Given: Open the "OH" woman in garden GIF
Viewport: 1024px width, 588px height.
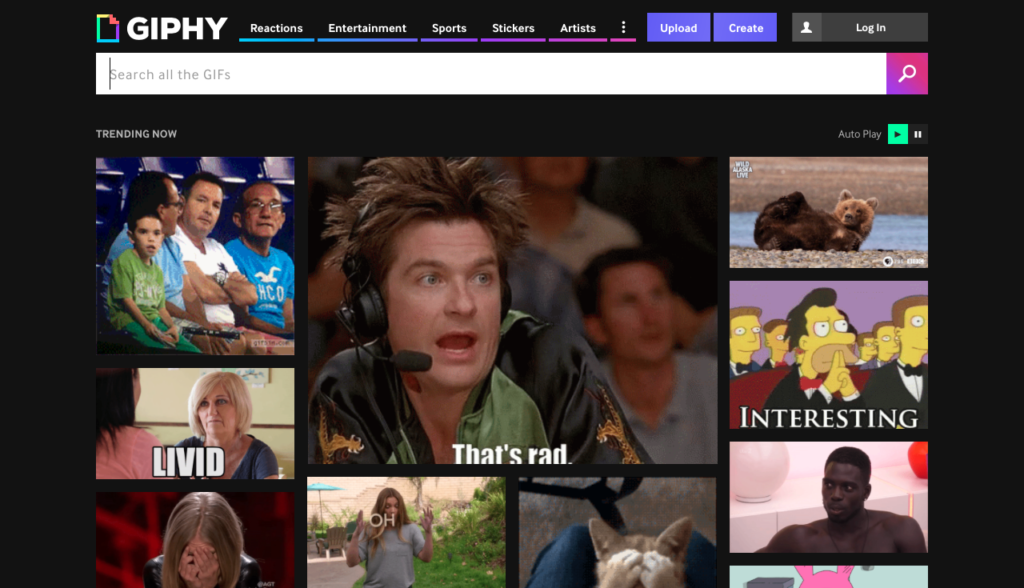Looking at the screenshot, I should [406, 532].
